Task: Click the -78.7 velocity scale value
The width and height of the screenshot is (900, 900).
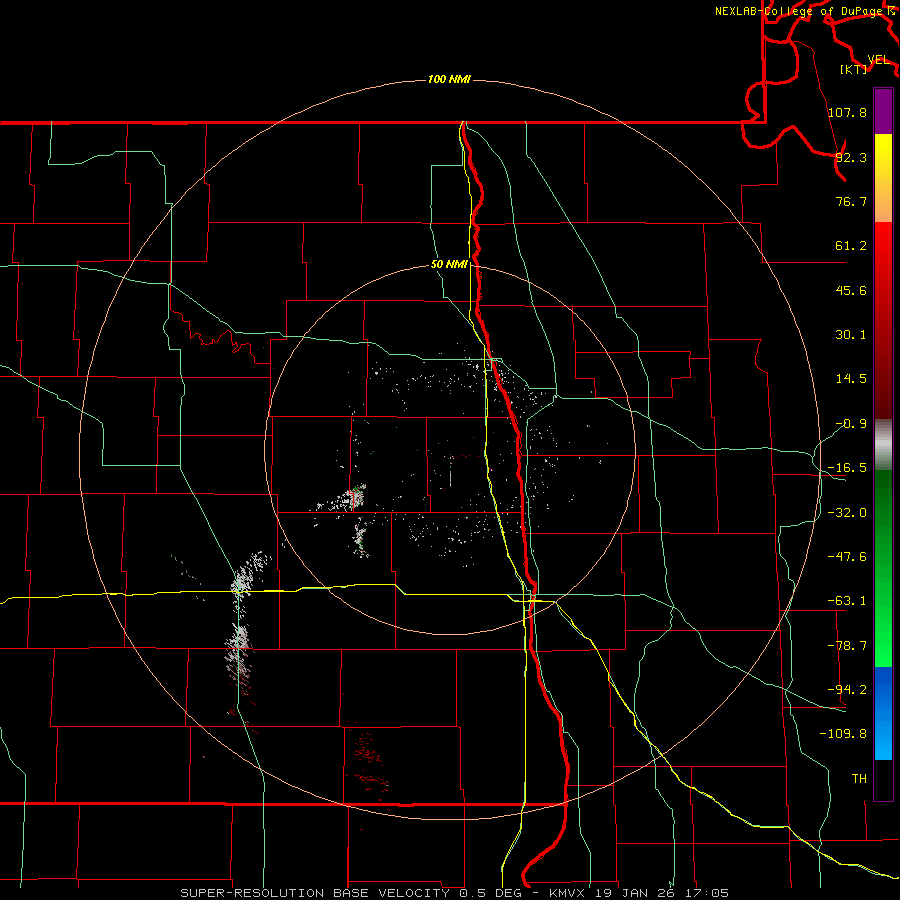Action: [x=847, y=646]
